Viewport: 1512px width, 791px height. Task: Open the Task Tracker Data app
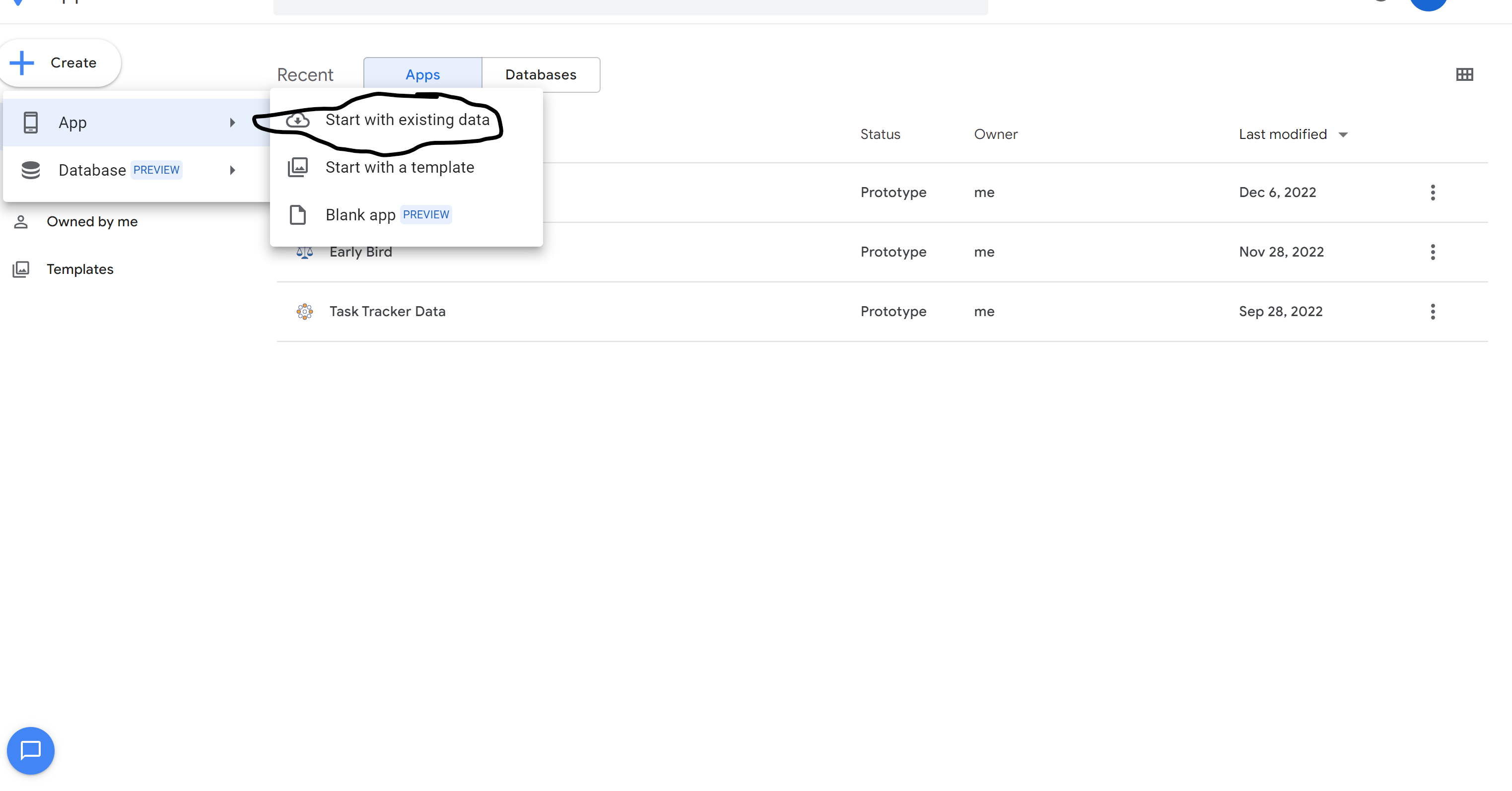[x=387, y=312]
